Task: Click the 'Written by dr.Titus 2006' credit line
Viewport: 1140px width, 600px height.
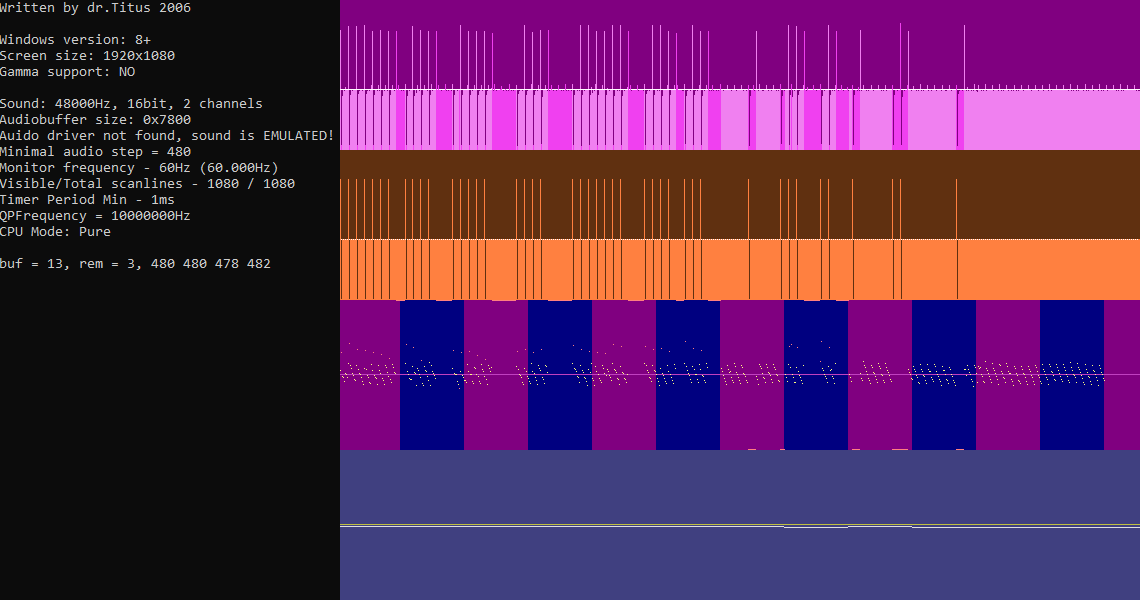Action: 95,8
